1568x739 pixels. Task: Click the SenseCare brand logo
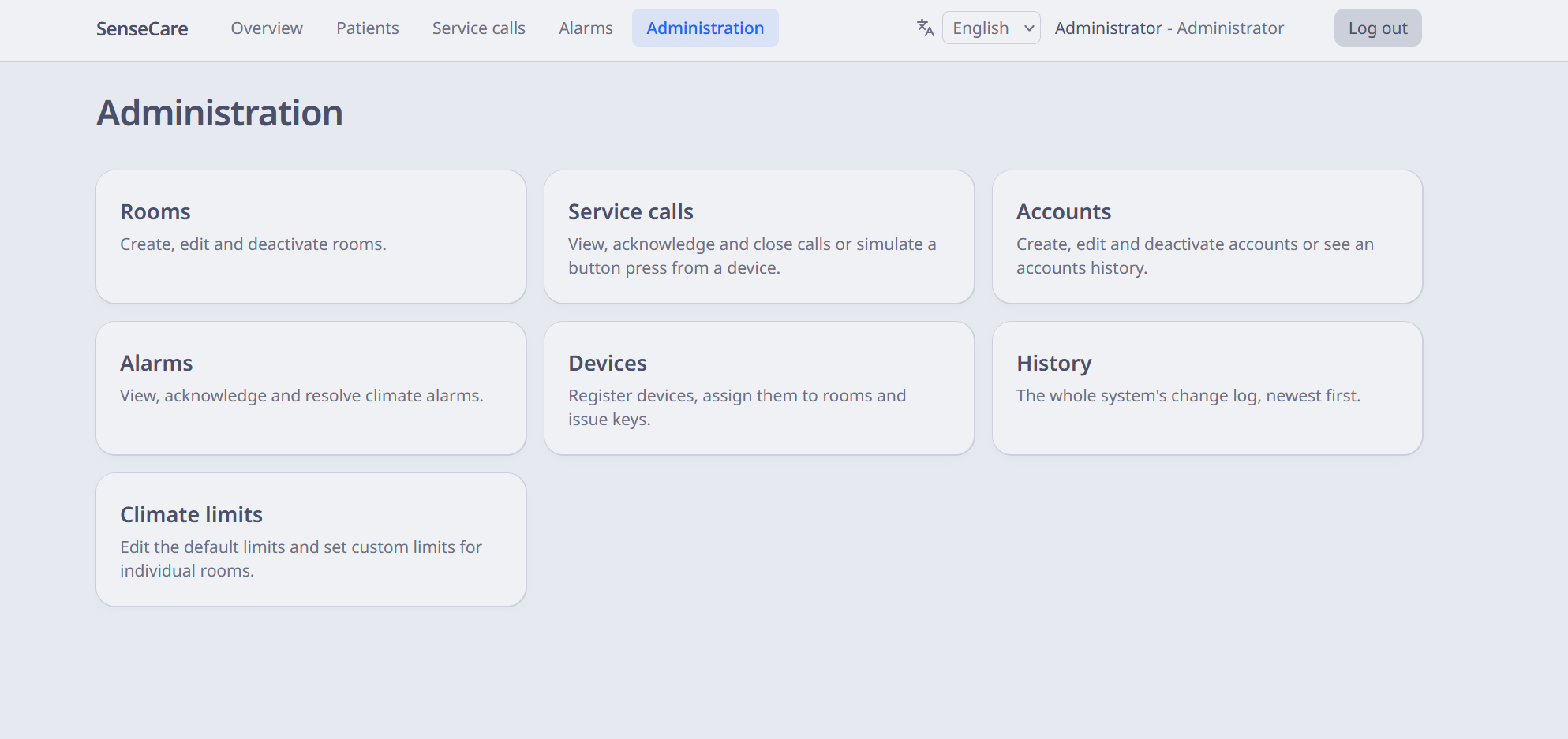pos(142,29)
